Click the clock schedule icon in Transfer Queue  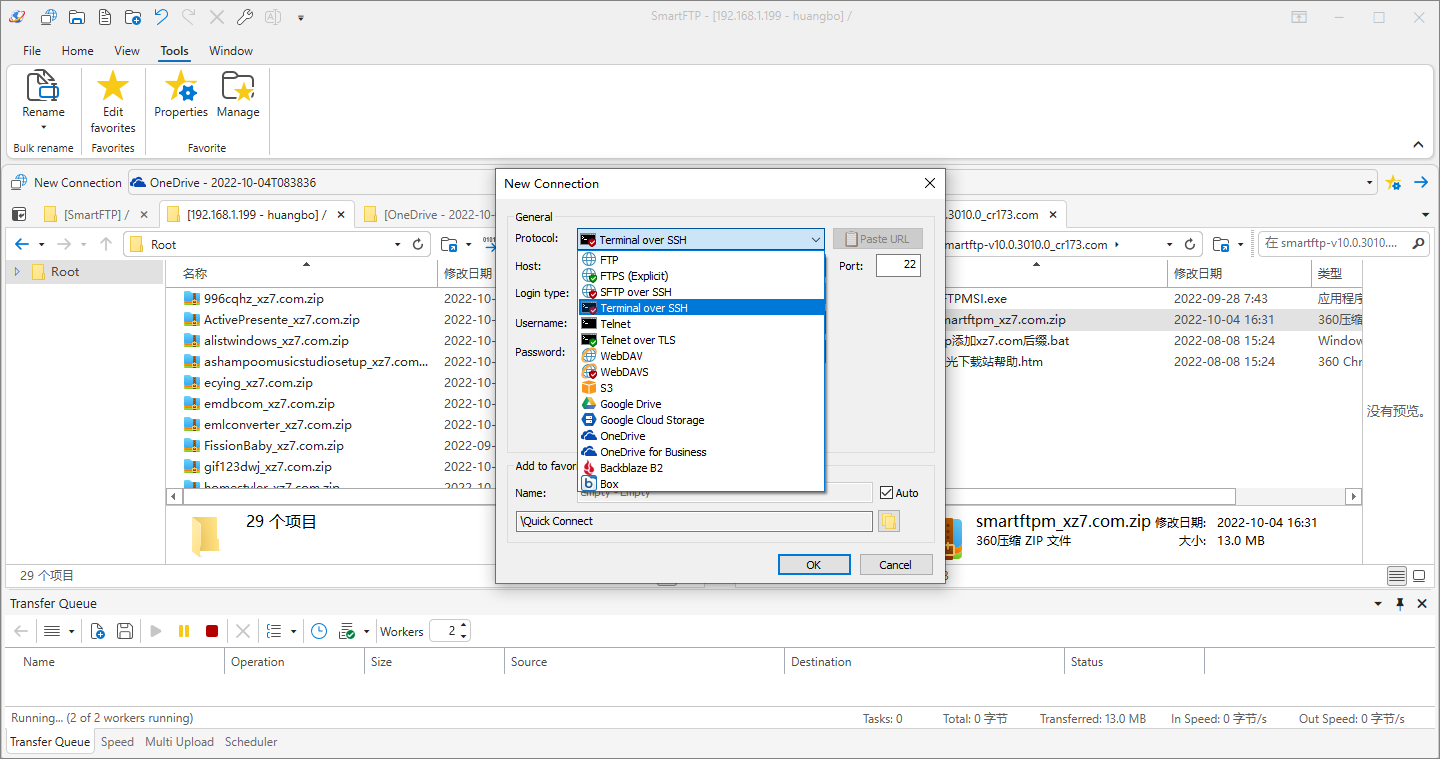click(319, 631)
